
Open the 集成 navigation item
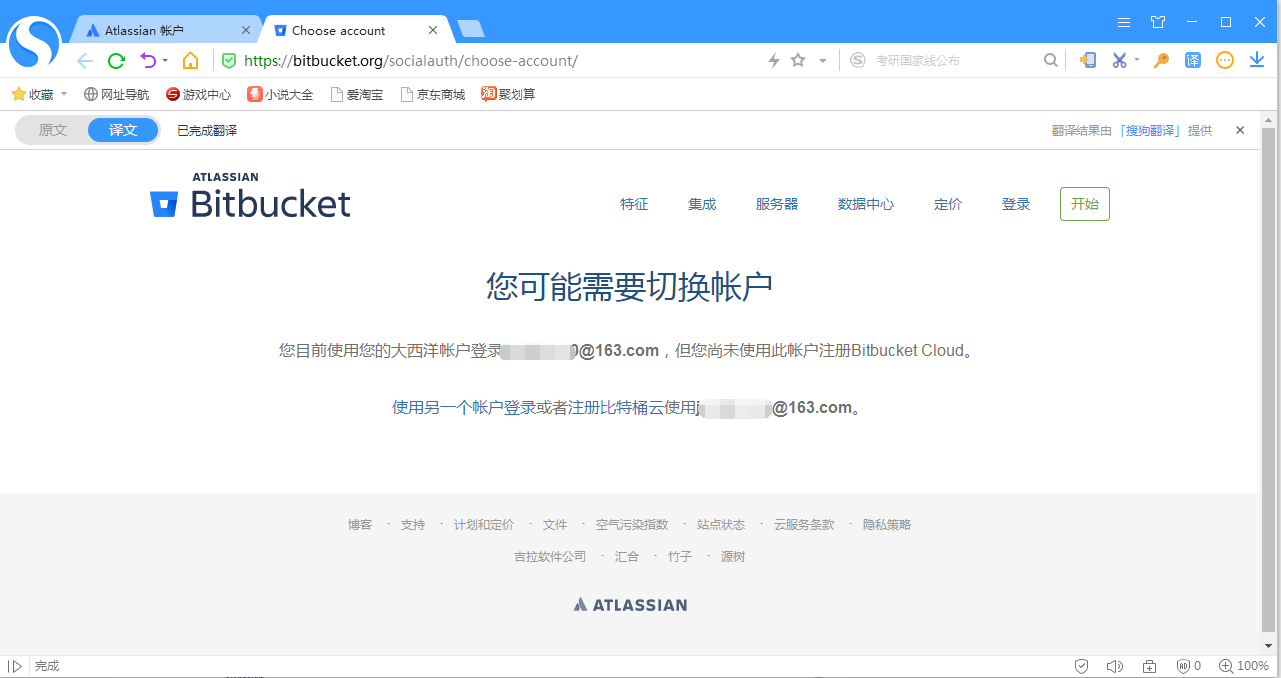coord(702,204)
